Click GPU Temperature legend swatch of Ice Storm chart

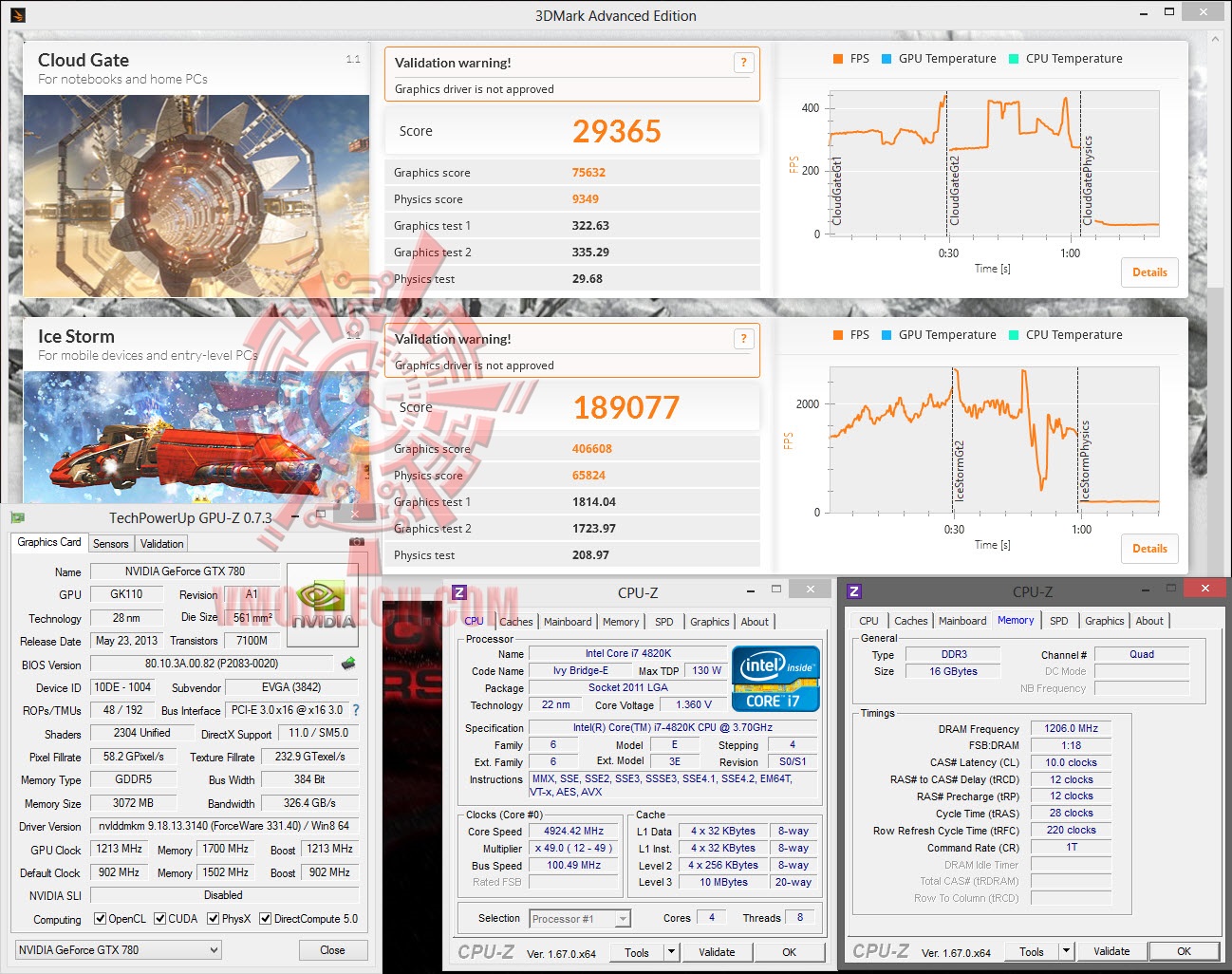(887, 335)
